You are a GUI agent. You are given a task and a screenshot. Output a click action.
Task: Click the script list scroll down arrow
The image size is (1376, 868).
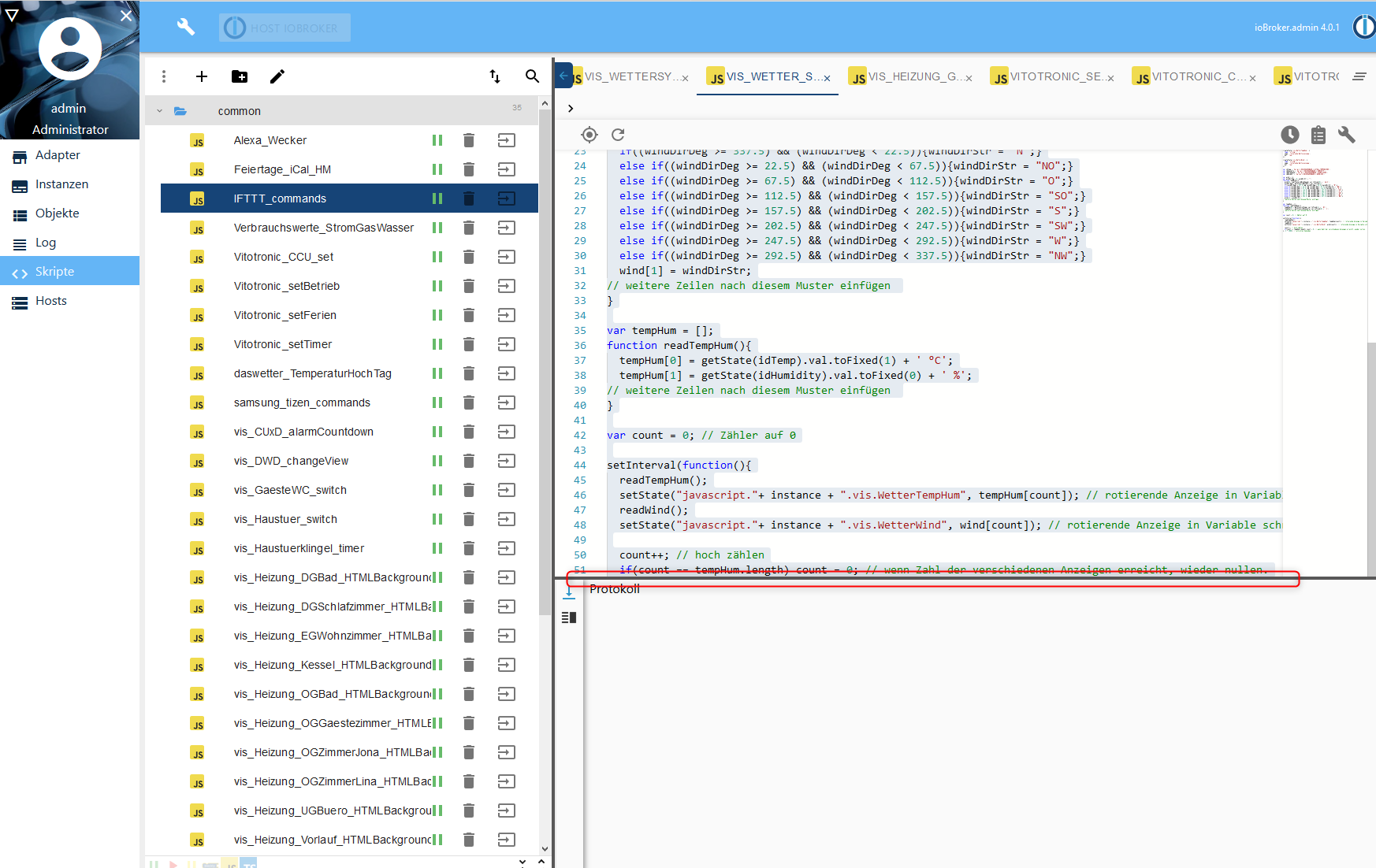pos(545,849)
